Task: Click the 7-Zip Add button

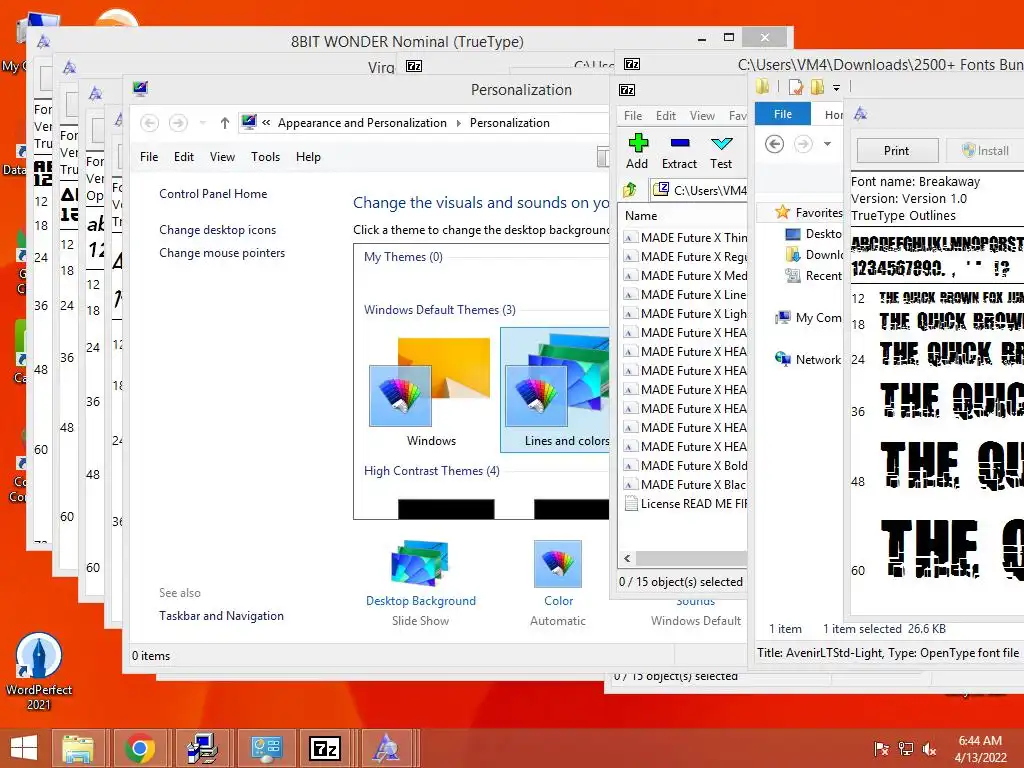Action: (637, 152)
